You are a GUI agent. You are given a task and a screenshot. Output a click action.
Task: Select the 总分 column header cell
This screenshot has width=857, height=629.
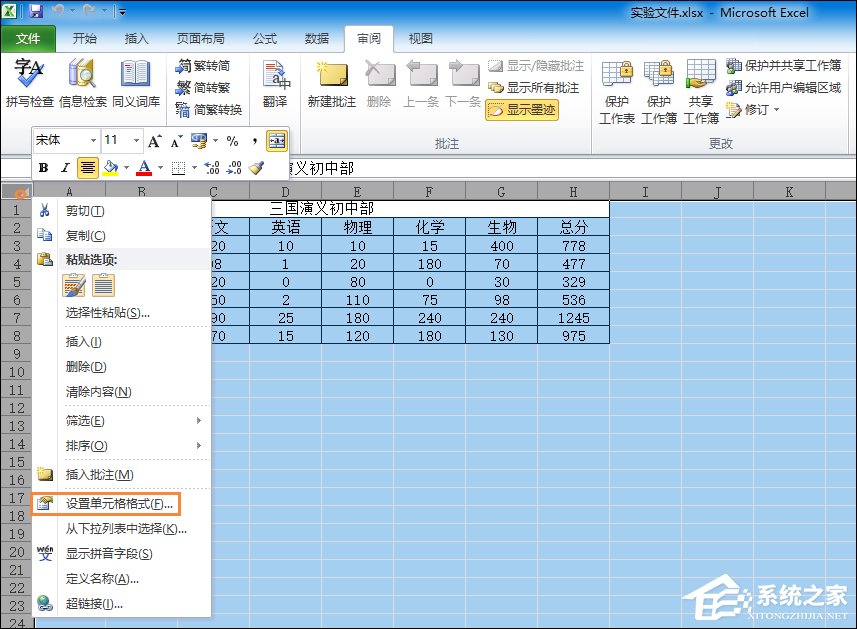click(572, 227)
